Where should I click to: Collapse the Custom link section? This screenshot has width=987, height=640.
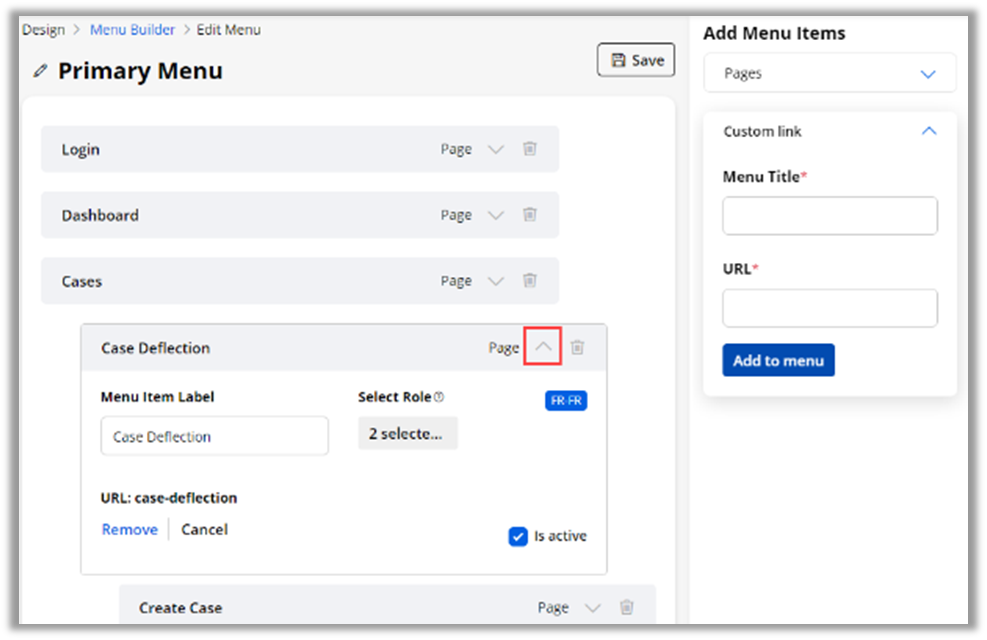(x=928, y=131)
